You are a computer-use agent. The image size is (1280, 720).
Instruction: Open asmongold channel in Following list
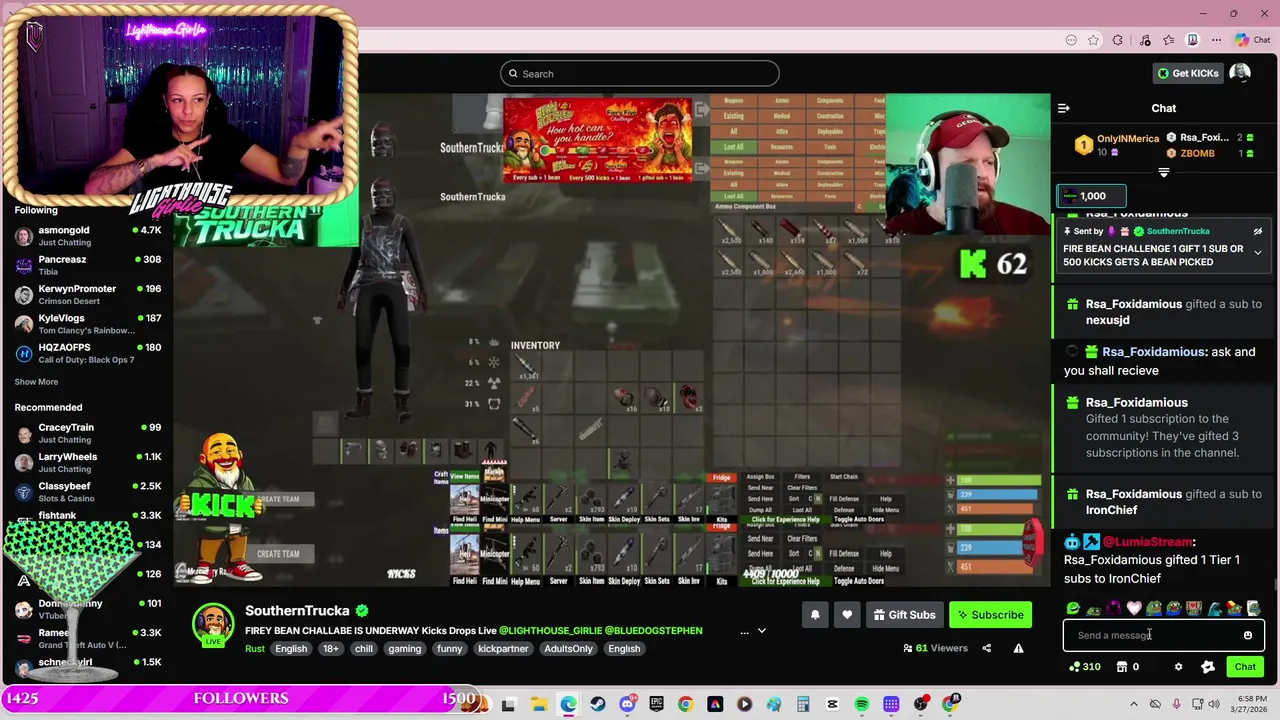pos(88,236)
